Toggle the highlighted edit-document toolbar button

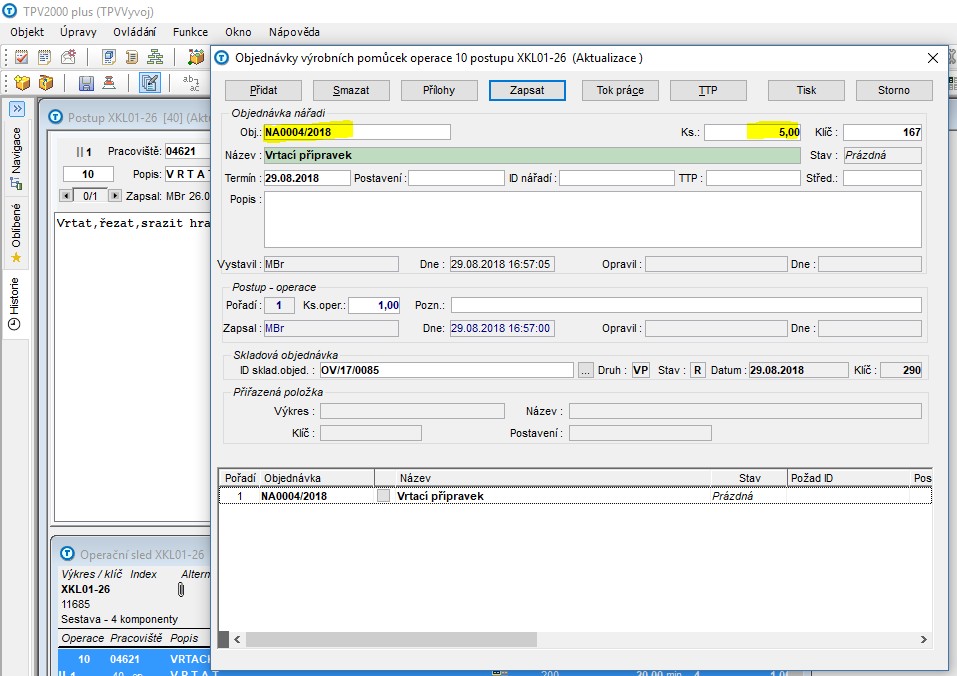(150, 82)
